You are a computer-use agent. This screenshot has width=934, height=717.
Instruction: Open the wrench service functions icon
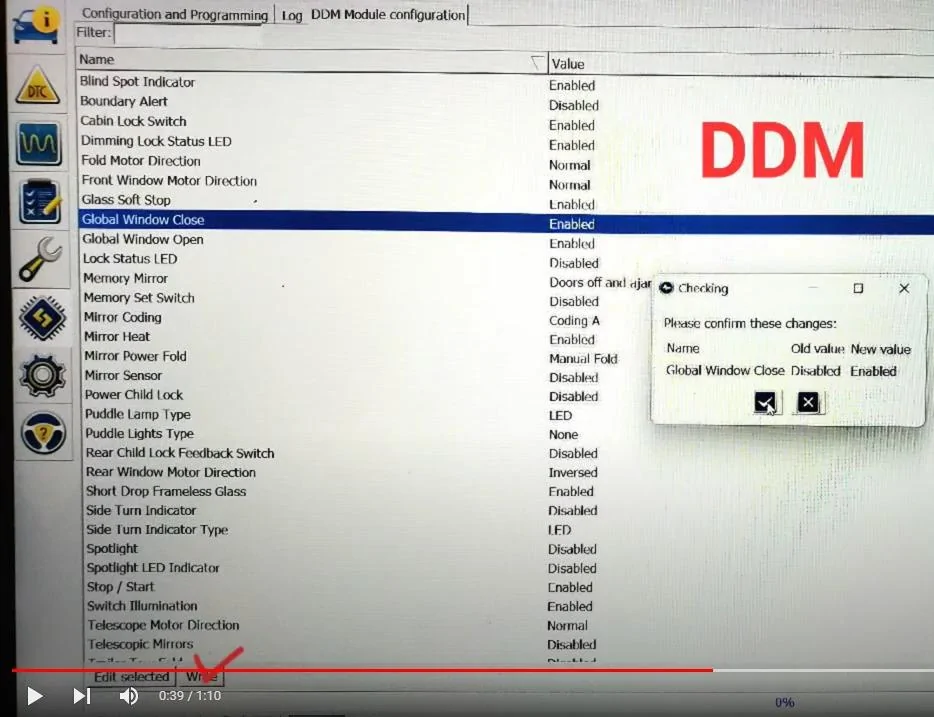[40, 258]
